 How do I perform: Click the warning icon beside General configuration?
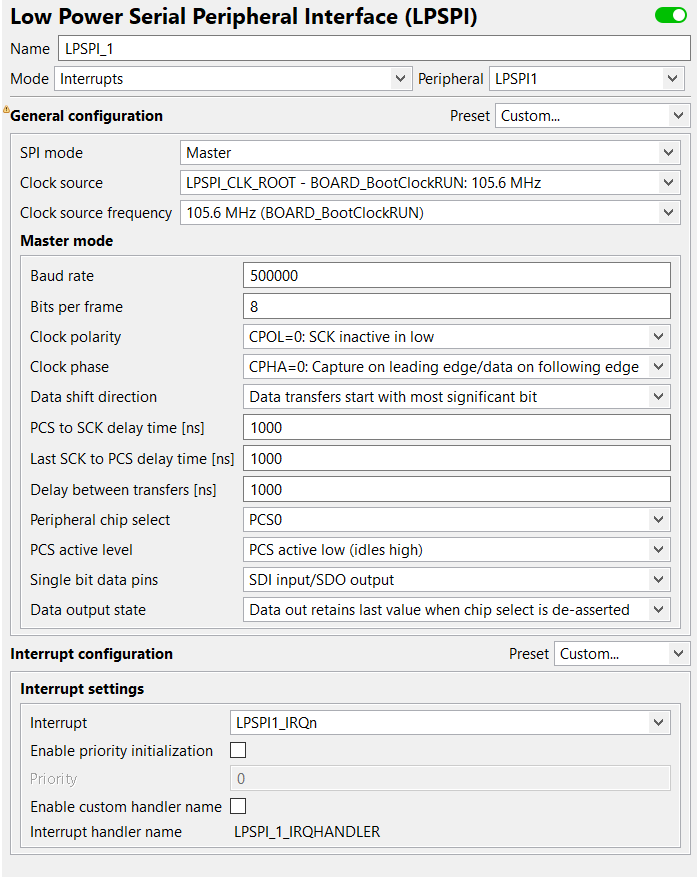point(6,110)
